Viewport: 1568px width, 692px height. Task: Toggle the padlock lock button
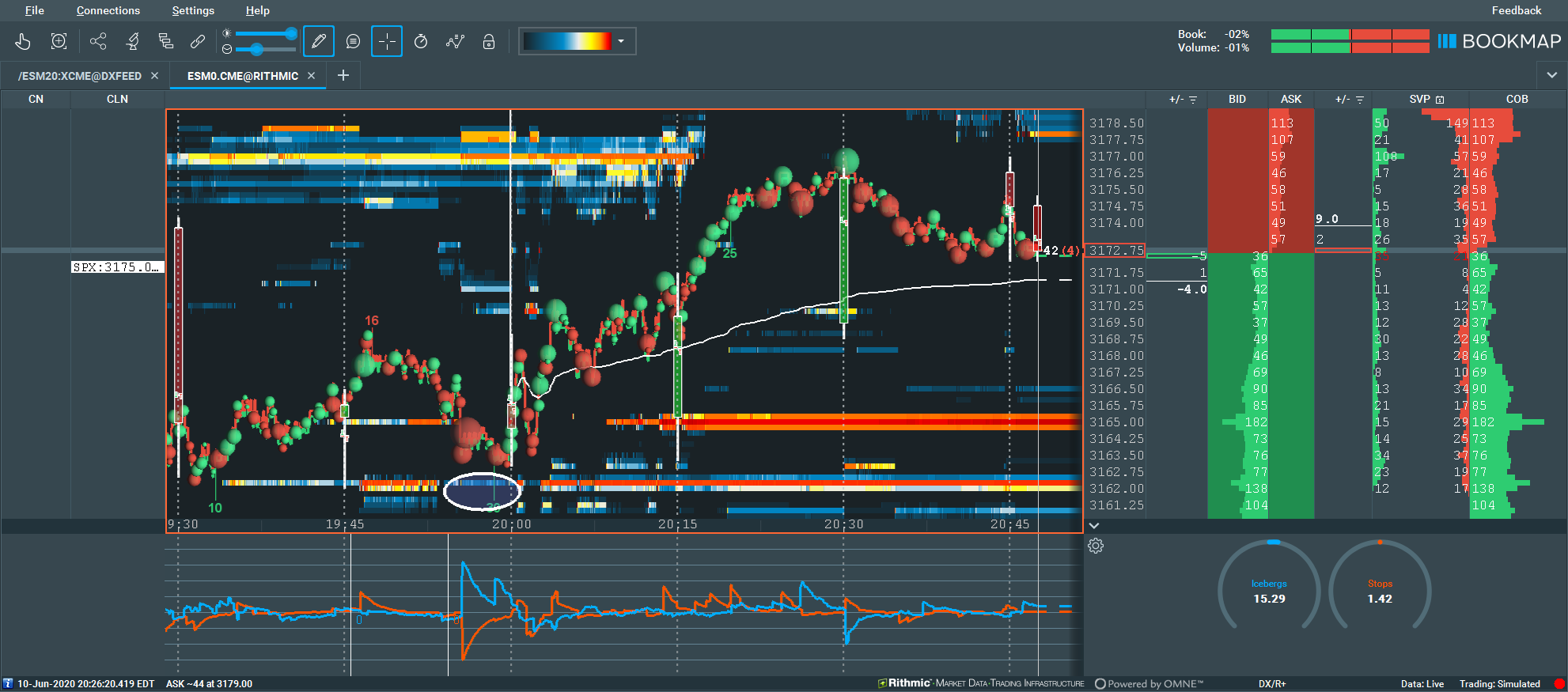(489, 41)
